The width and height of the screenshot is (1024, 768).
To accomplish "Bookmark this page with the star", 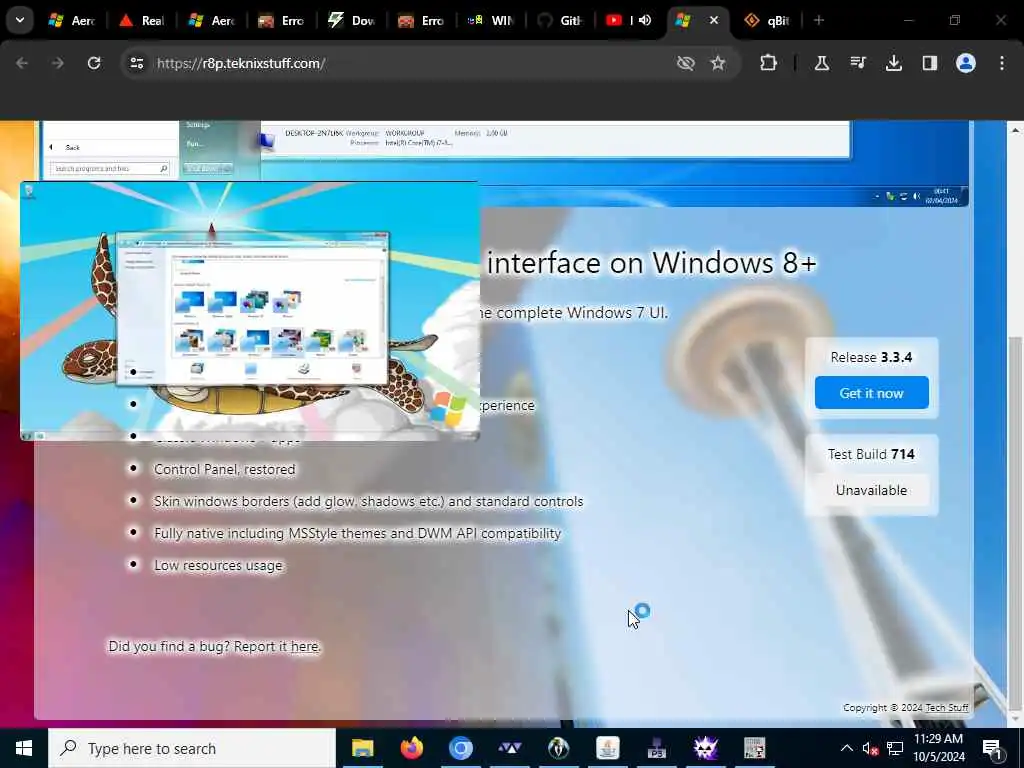I will coord(718,63).
